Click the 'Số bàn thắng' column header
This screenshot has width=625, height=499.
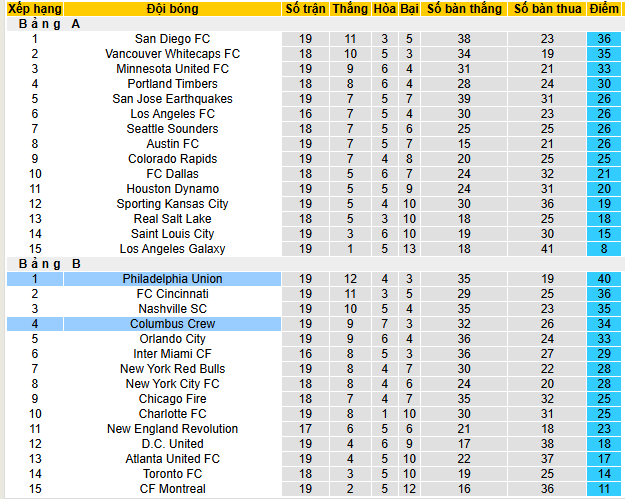(463, 9)
